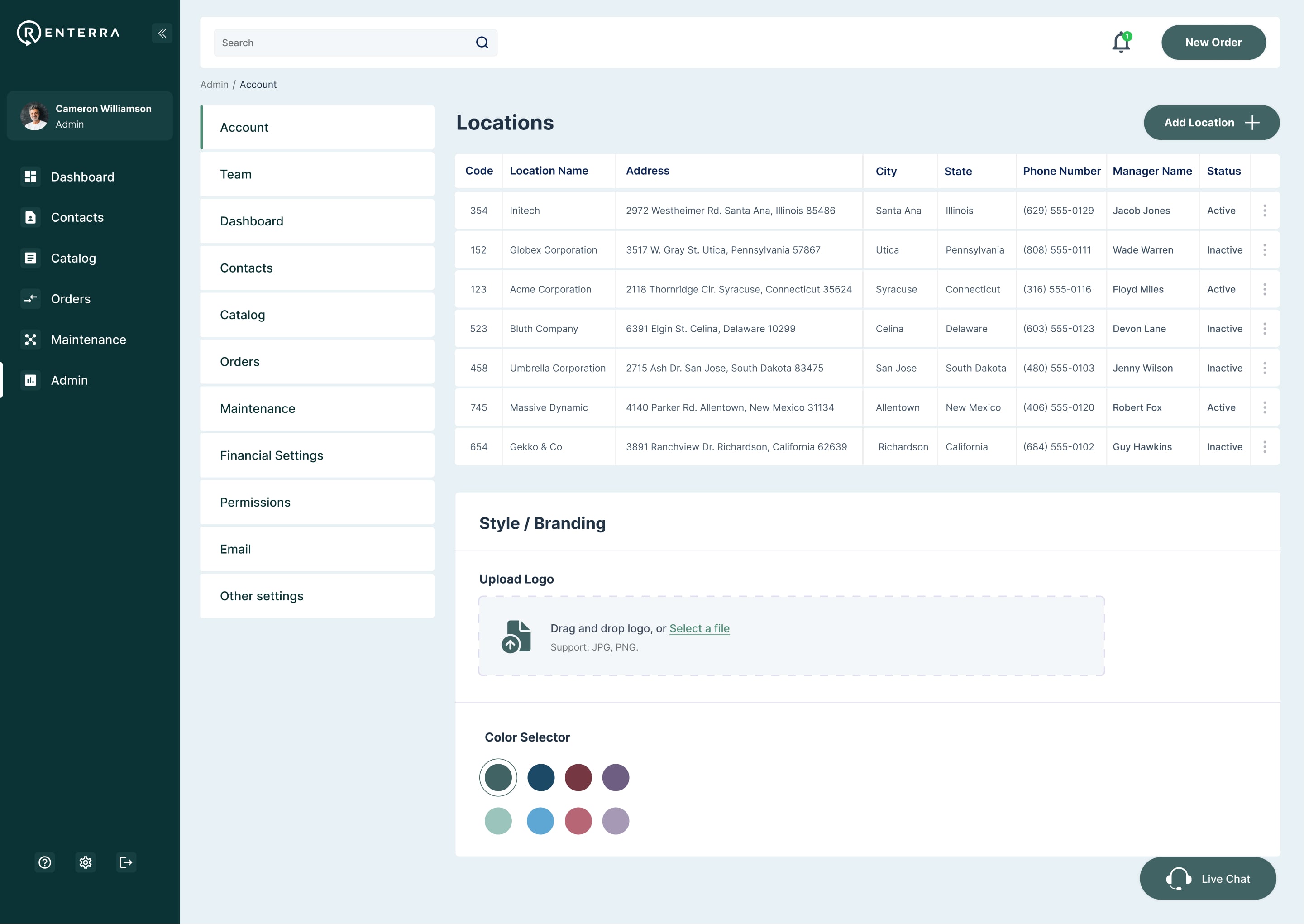Open row options menu for Bluth Company

(1265, 329)
